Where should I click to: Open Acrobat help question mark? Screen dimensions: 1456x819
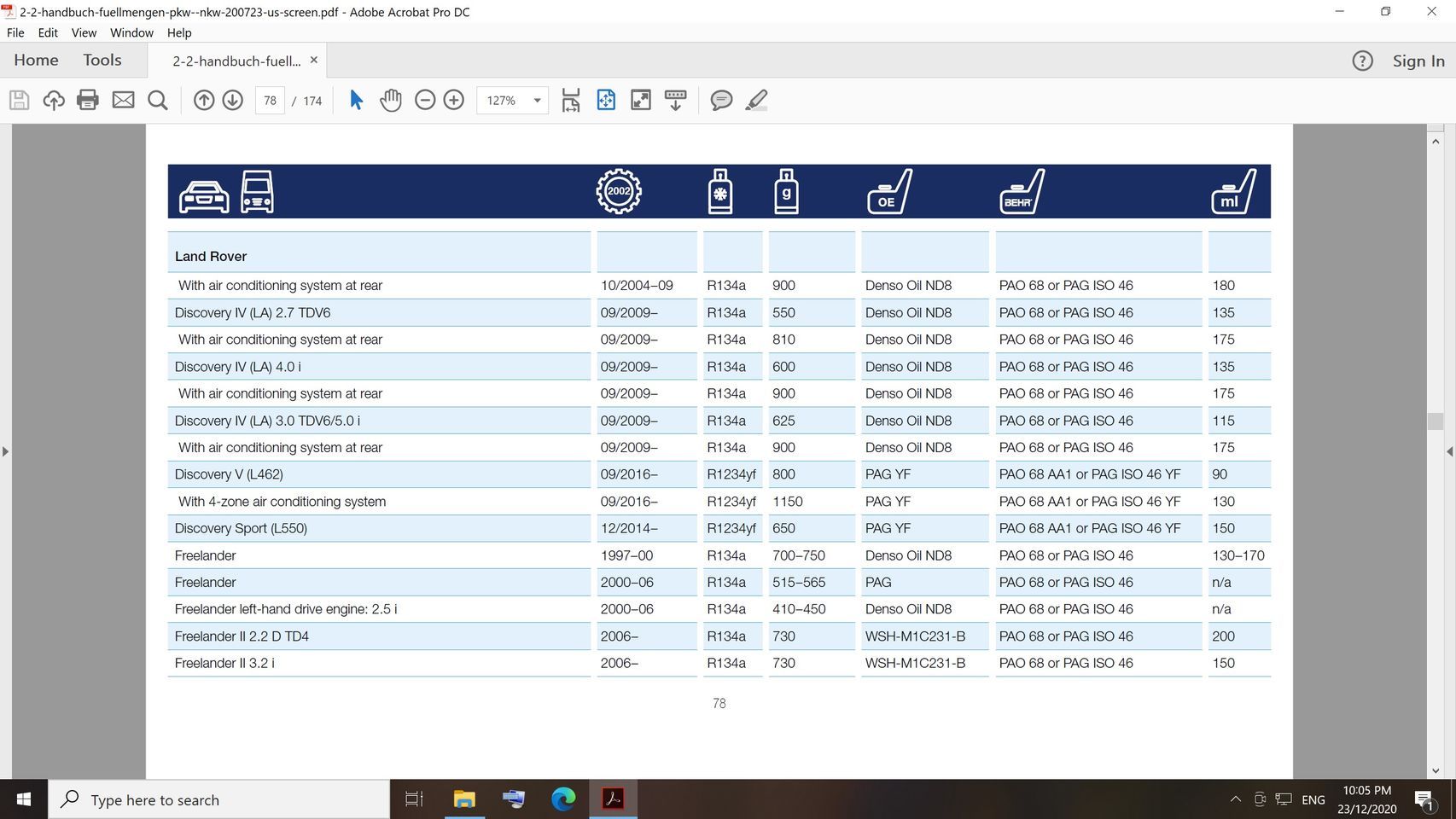tap(1362, 61)
